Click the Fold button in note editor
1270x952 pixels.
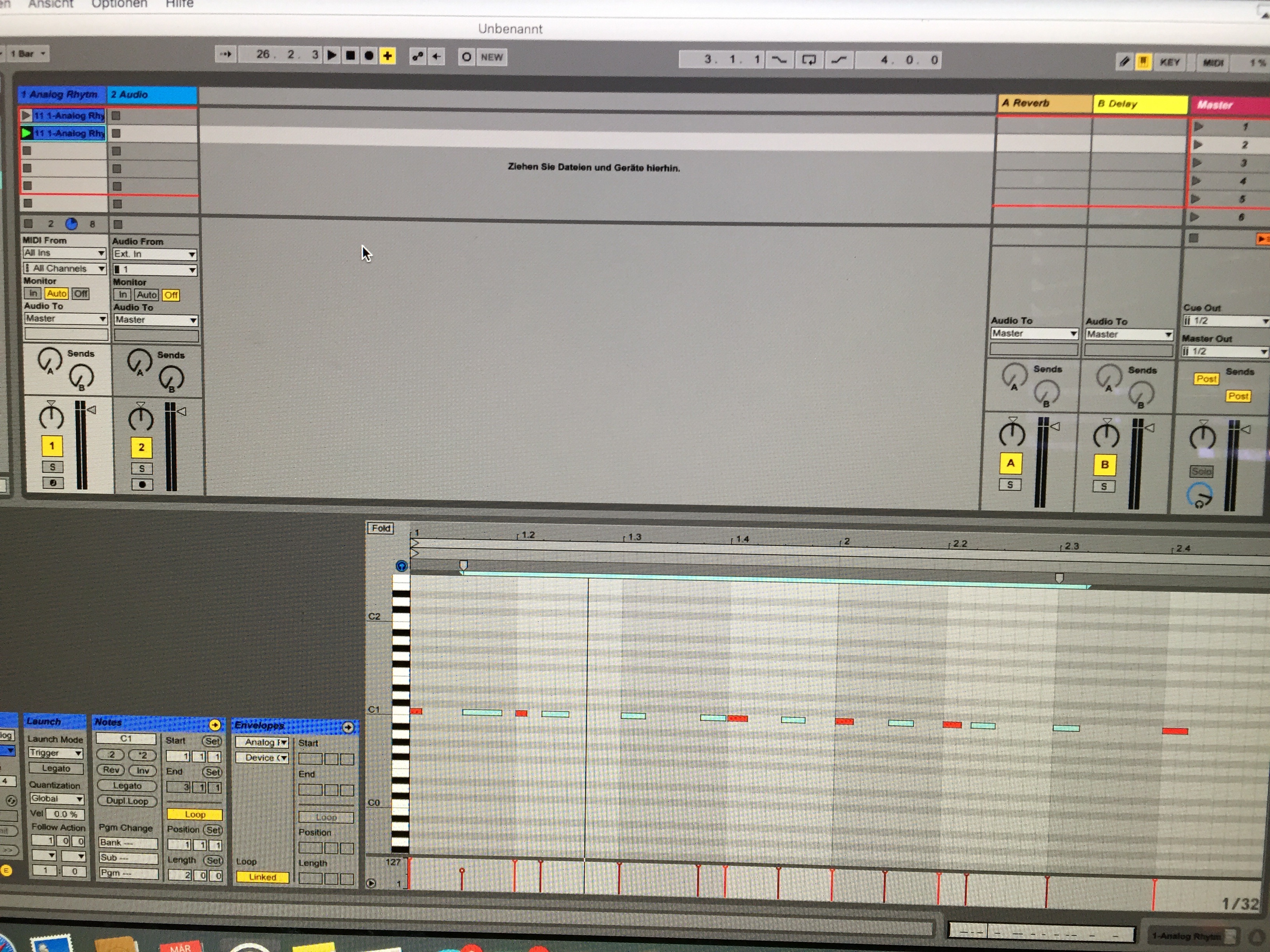click(381, 528)
